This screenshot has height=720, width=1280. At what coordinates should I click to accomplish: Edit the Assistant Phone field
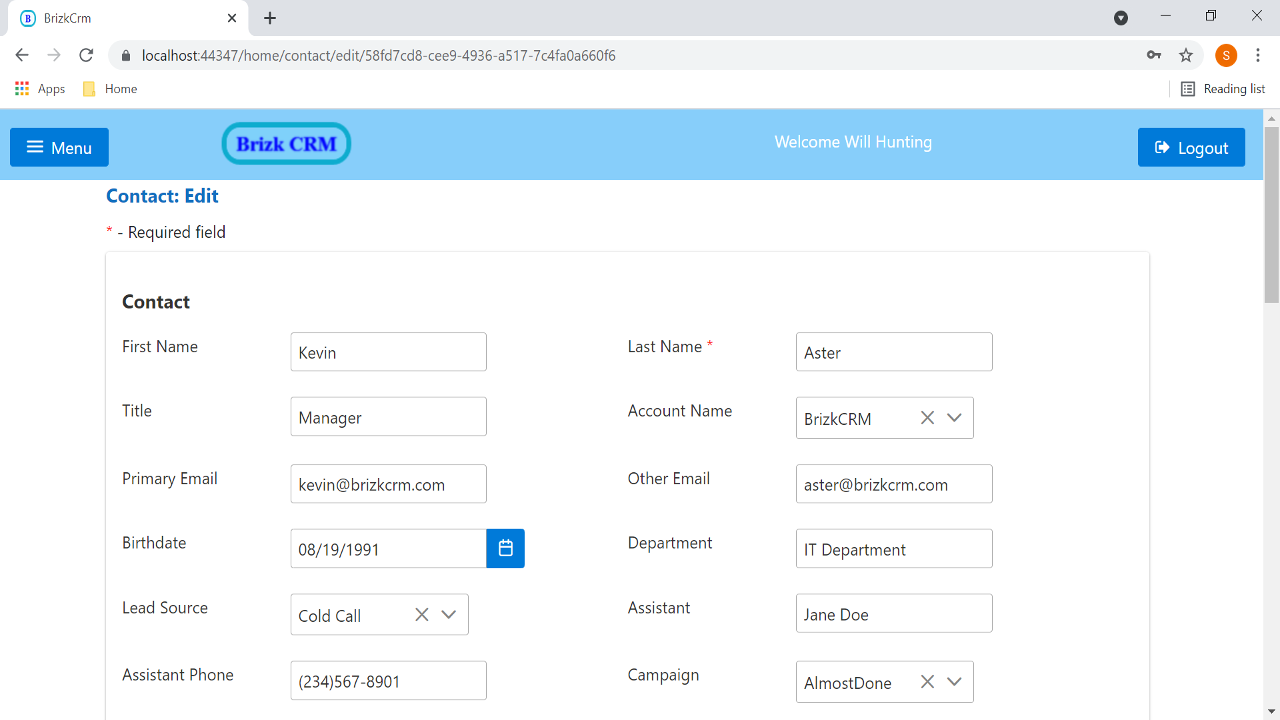pyautogui.click(x=389, y=681)
